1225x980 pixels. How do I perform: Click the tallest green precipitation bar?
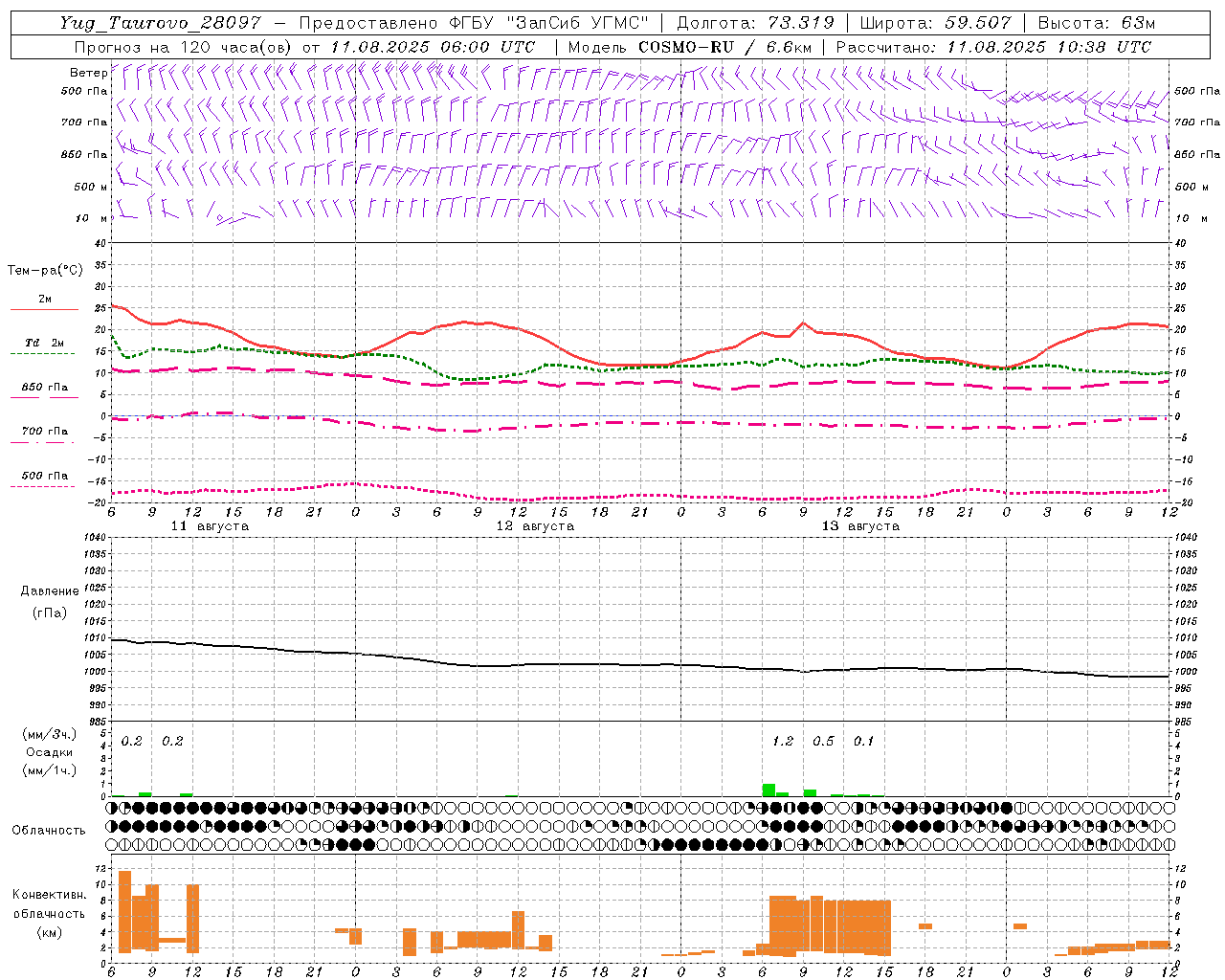768,791
